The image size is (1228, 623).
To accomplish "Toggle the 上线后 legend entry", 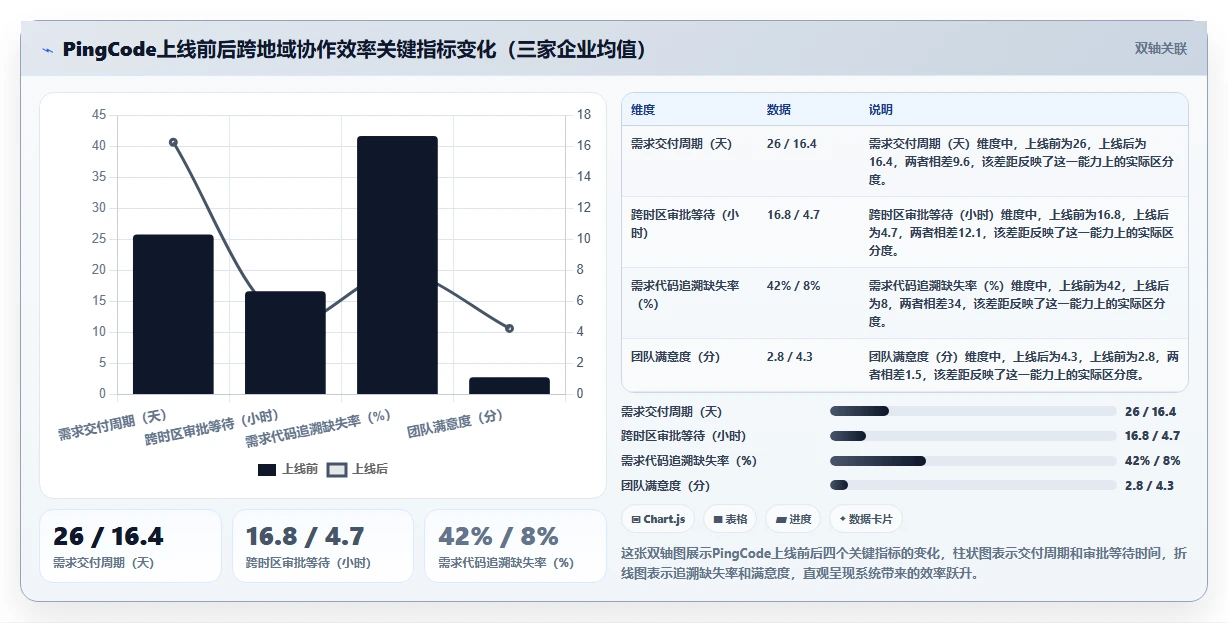I will (358, 469).
